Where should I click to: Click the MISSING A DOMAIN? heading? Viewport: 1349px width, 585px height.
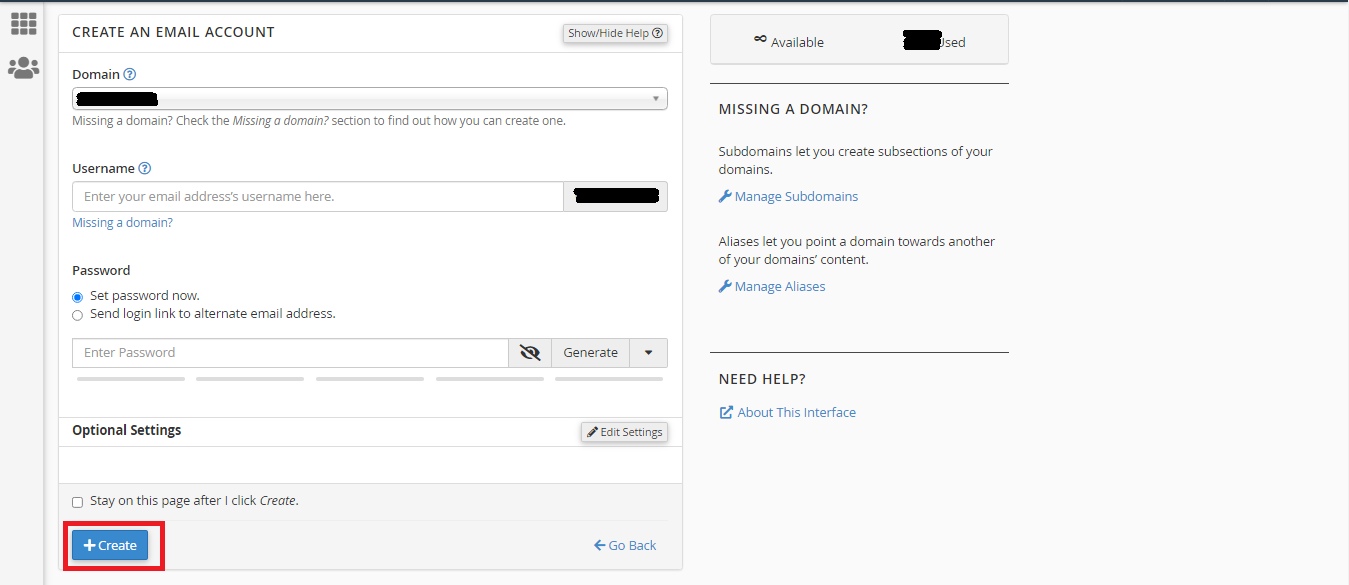(x=794, y=109)
